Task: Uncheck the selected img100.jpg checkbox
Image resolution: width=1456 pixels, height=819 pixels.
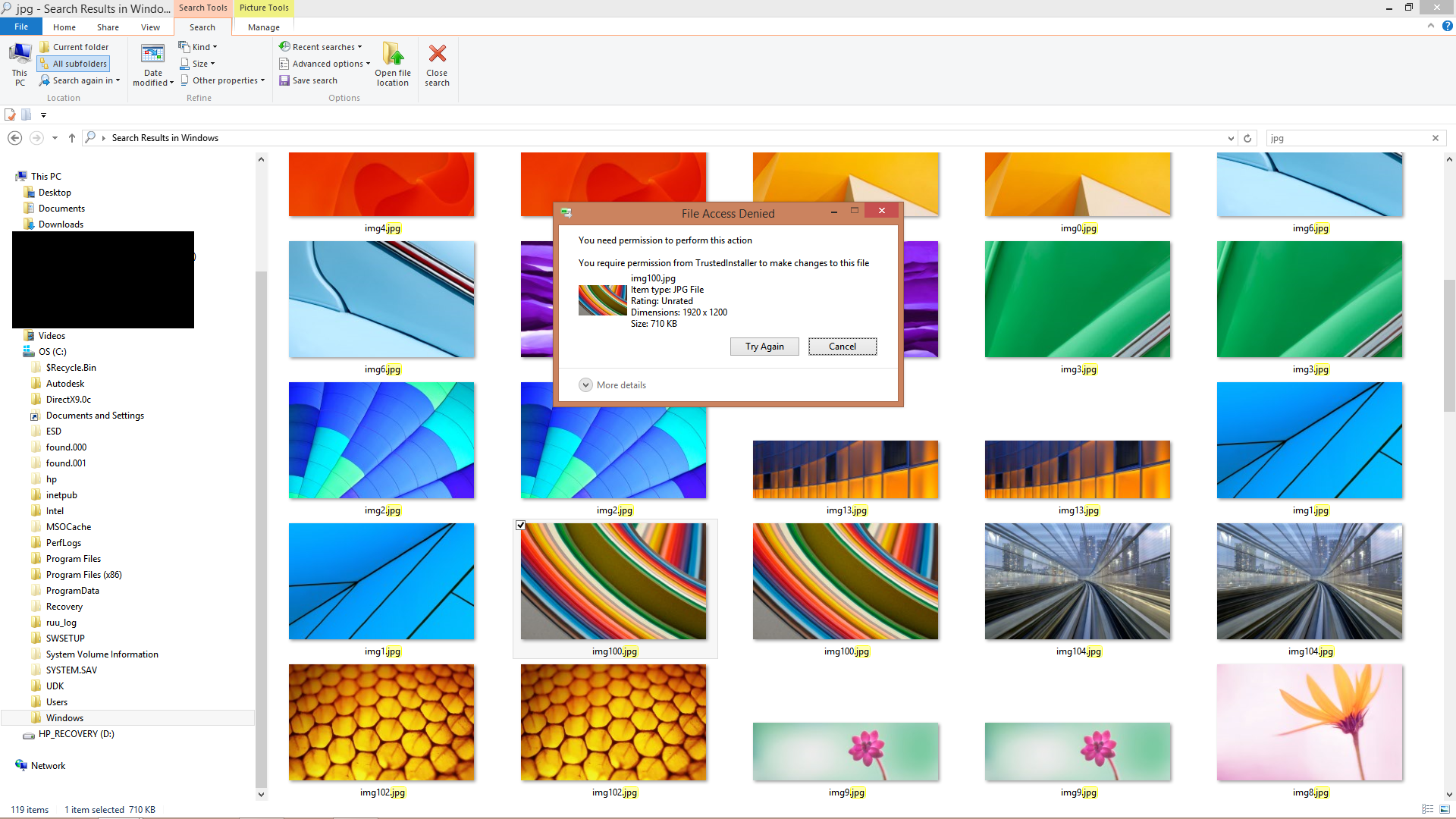Action: coord(521,526)
